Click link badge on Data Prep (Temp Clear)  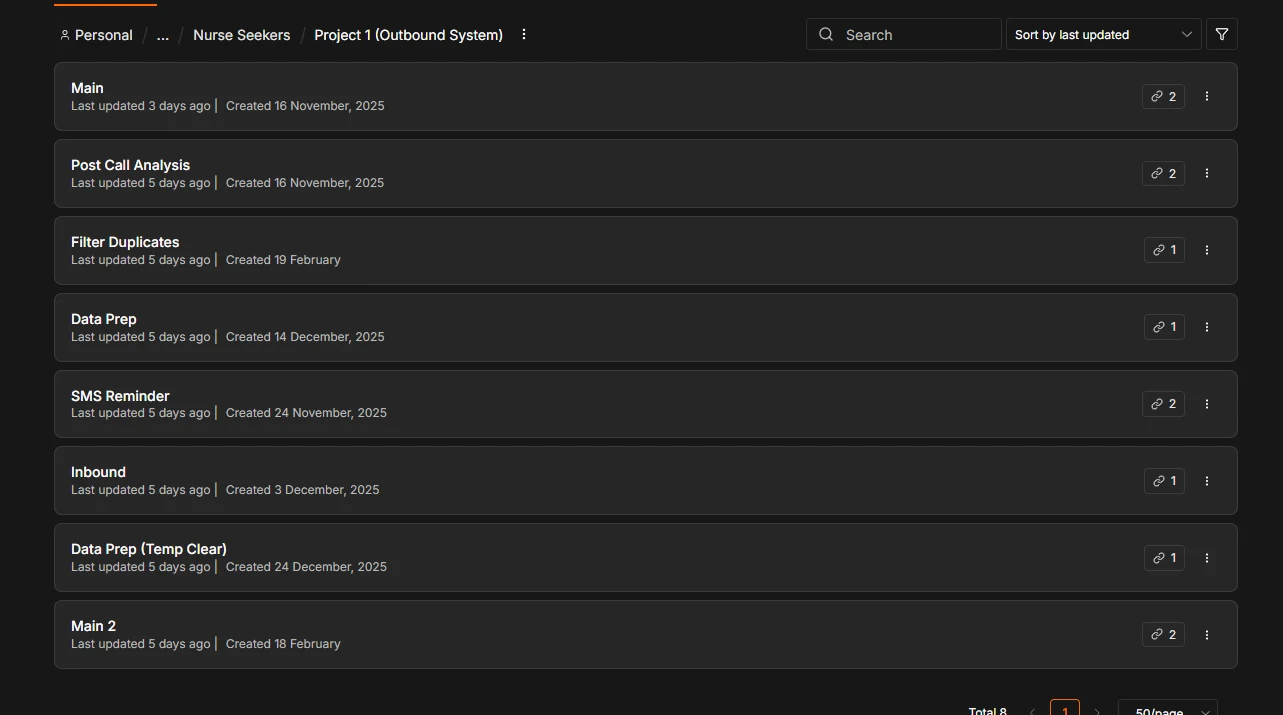coord(1164,558)
